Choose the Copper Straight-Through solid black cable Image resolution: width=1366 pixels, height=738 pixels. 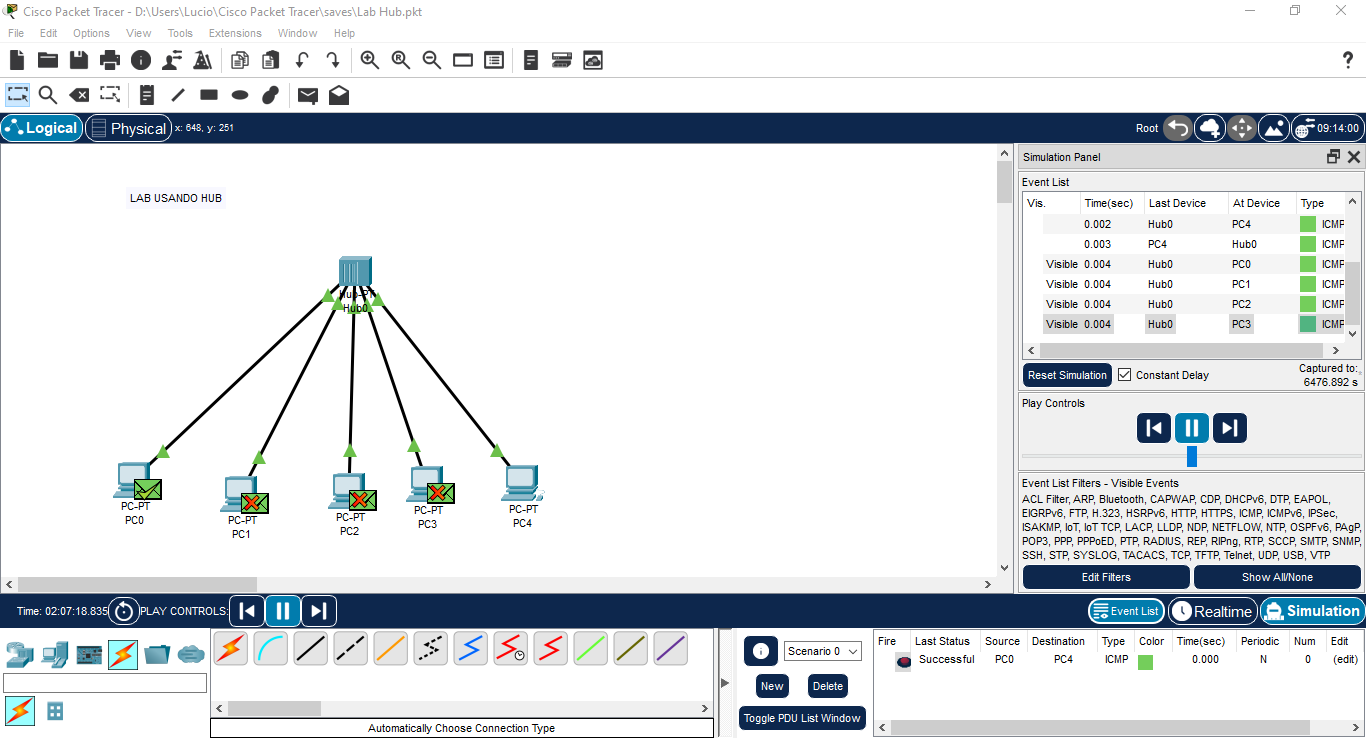[x=311, y=649]
